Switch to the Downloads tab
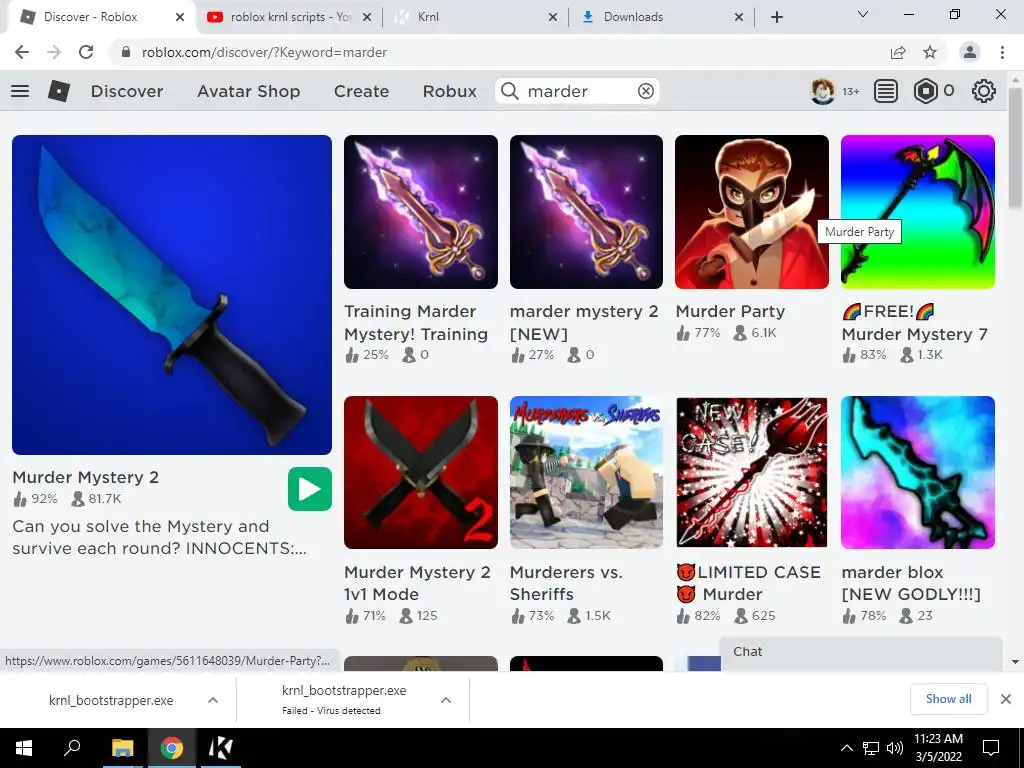1024x768 pixels. [661, 17]
